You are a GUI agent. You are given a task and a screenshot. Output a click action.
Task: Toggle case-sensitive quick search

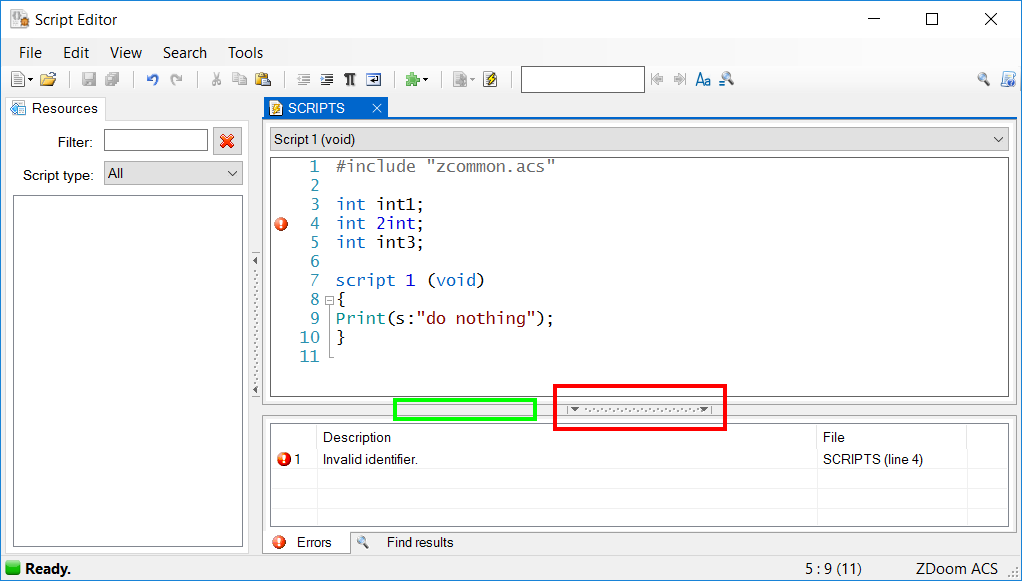click(x=703, y=79)
